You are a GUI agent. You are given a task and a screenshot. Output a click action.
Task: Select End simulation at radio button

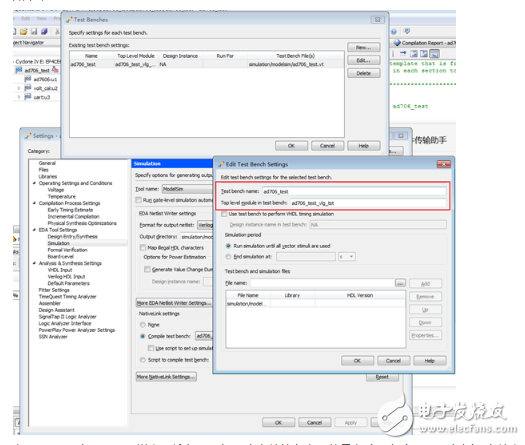pyautogui.click(x=228, y=257)
